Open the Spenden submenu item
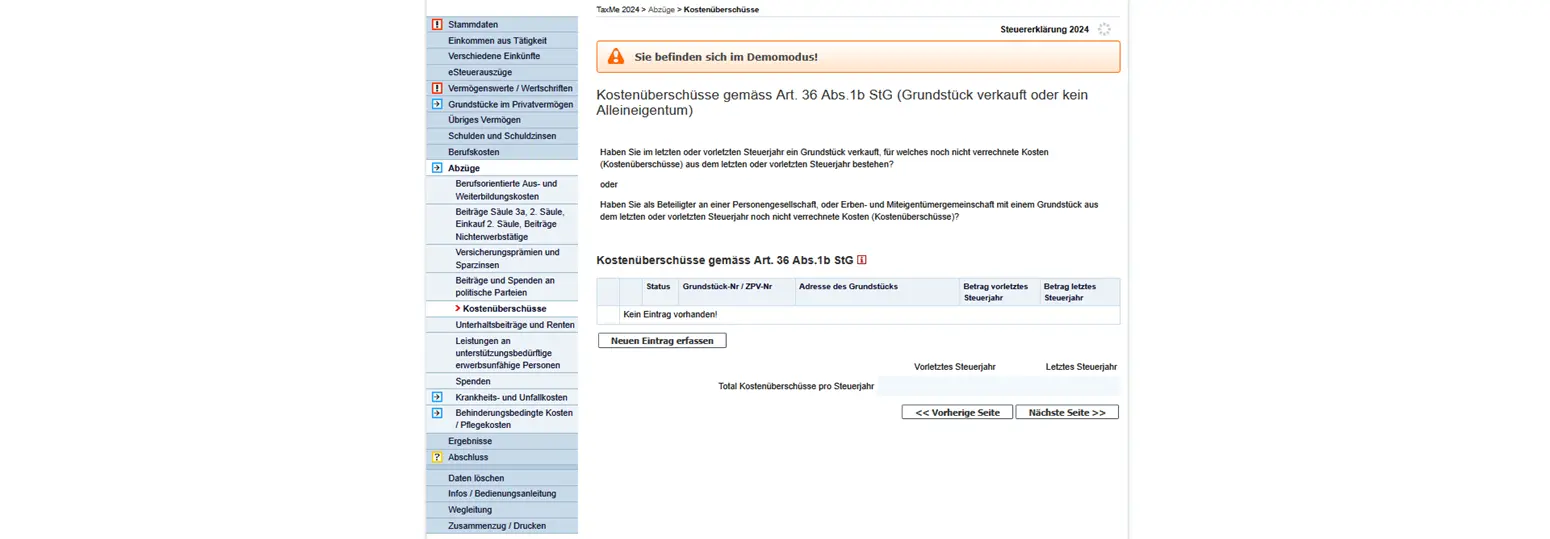Viewport: 1550px width, 539px height. tap(473, 381)
